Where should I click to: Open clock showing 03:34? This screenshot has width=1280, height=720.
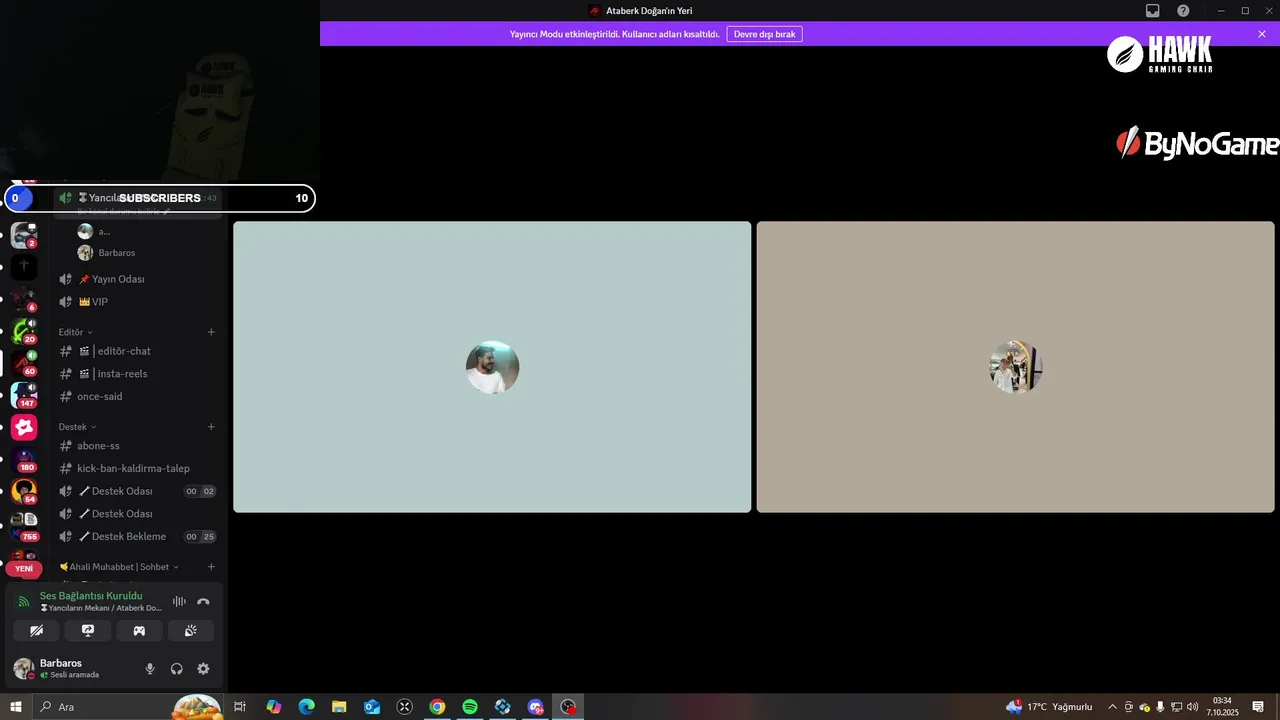[x=1222, y=707]
